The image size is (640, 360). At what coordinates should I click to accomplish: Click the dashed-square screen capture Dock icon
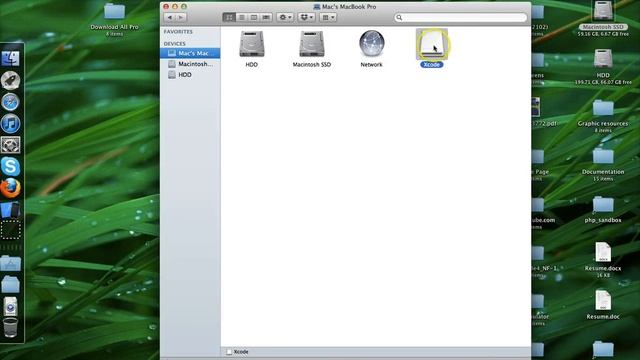point(10,230)
